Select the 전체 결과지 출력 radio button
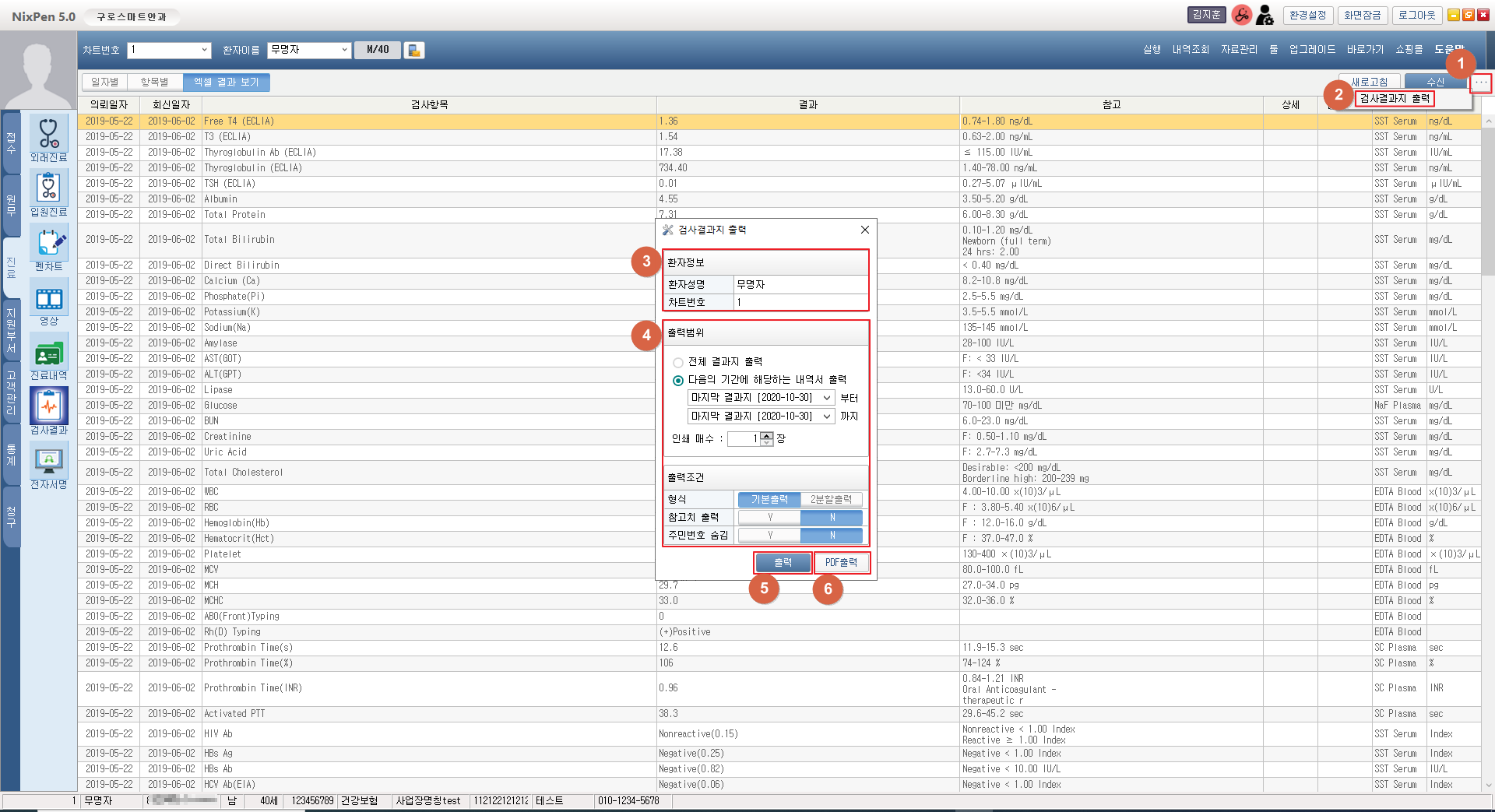Image resolution: width=1495 pixels, height=812 pixels. (678, 363)
